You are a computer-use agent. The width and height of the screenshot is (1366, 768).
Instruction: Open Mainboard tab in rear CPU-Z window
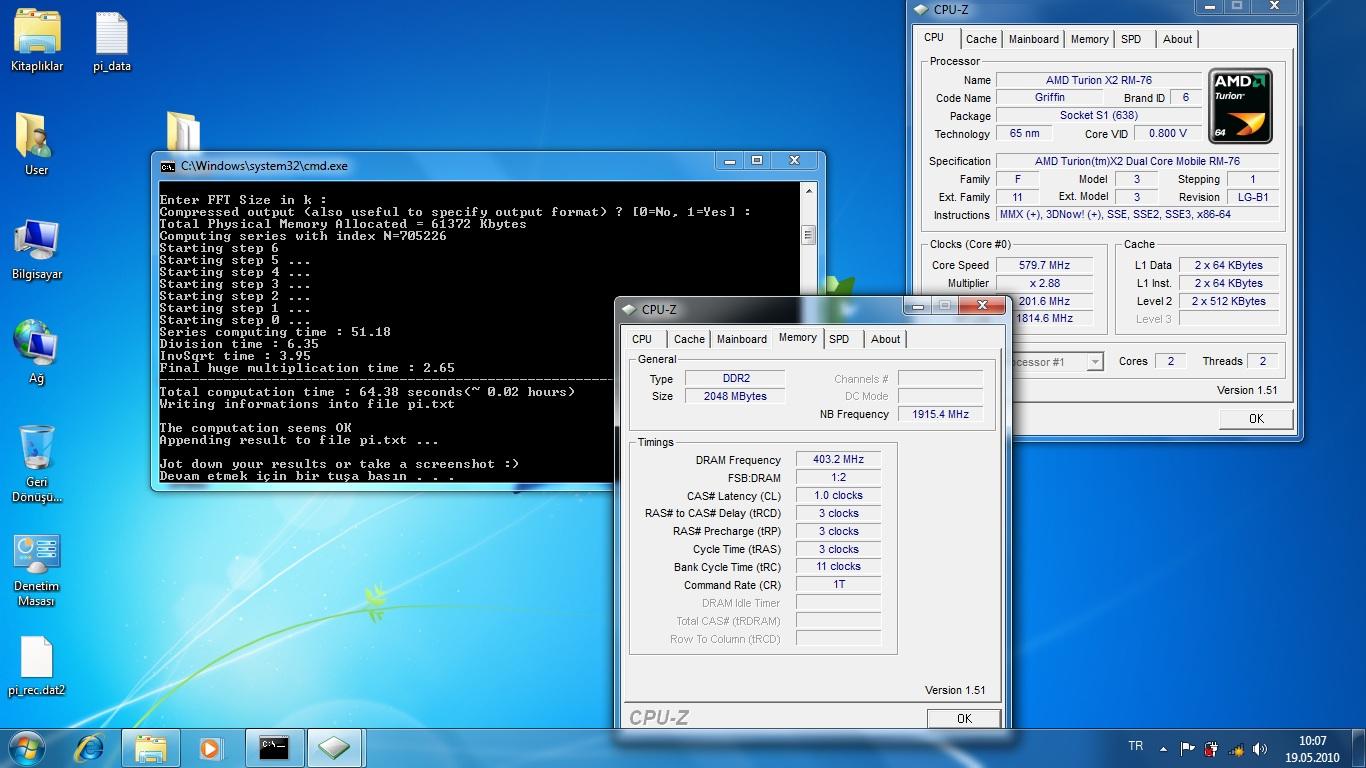coord(1034,39)
